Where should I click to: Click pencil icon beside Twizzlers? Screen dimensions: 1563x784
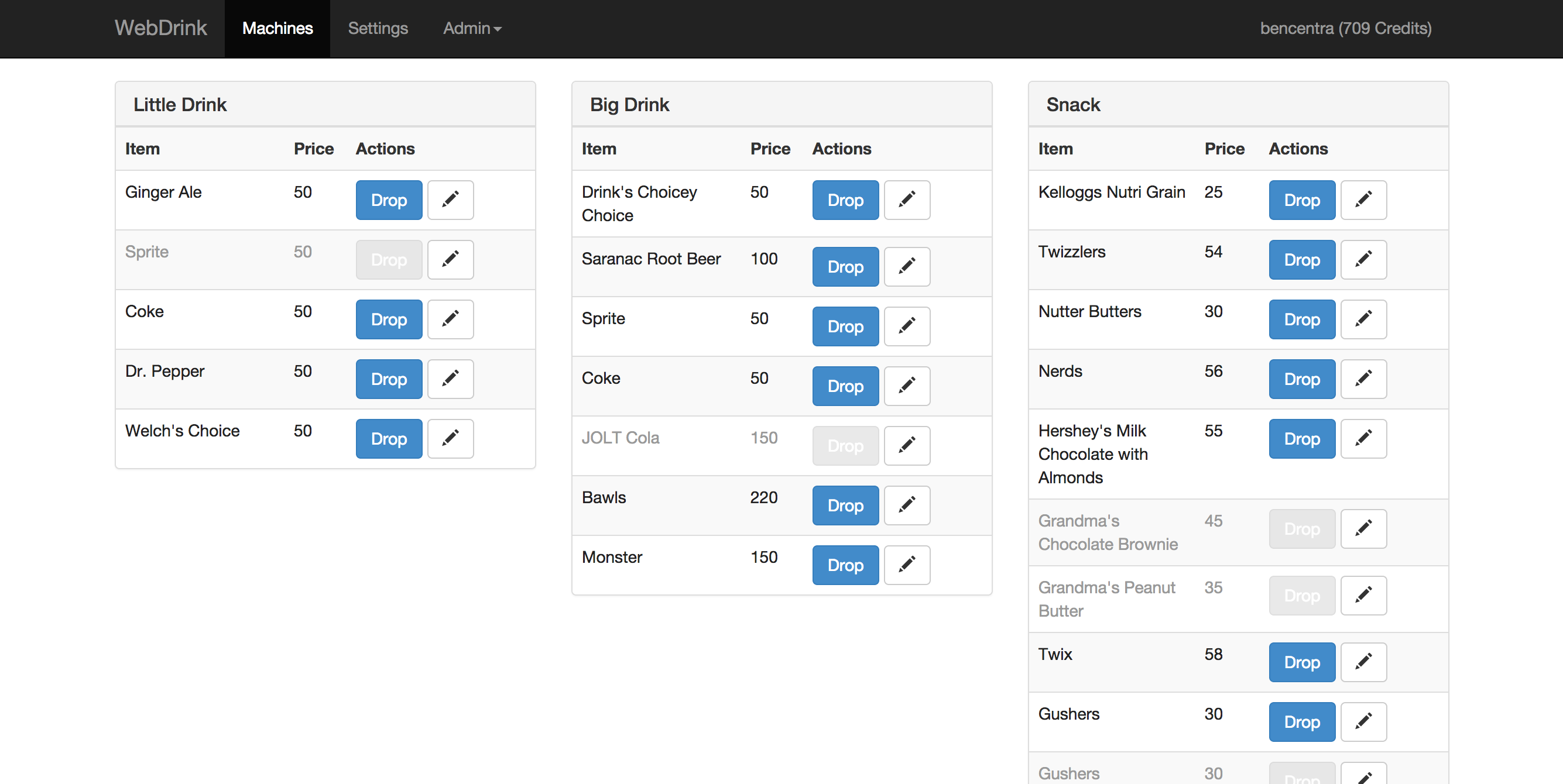point(1363,260)
